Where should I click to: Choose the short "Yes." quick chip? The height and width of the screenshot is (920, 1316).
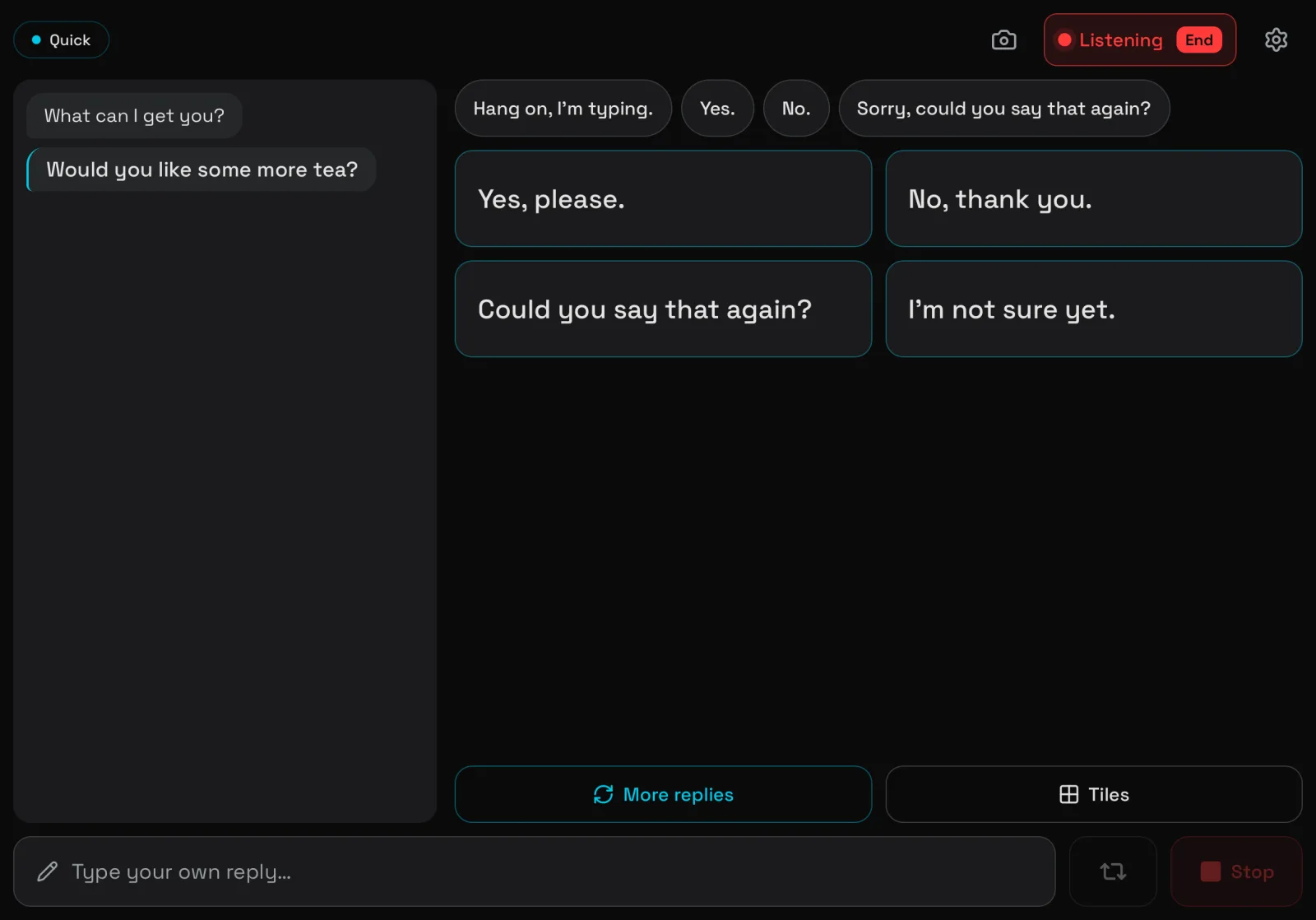(x=717, y=109)
